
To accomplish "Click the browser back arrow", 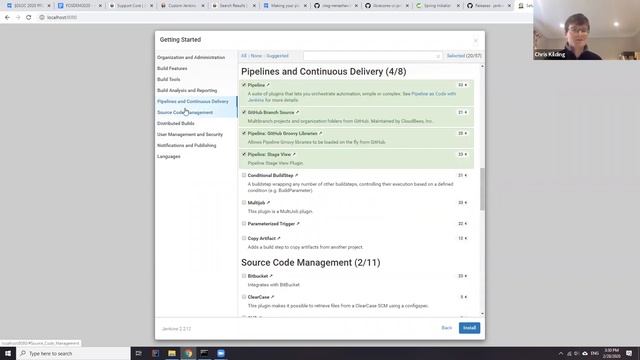I will (7, 18).
